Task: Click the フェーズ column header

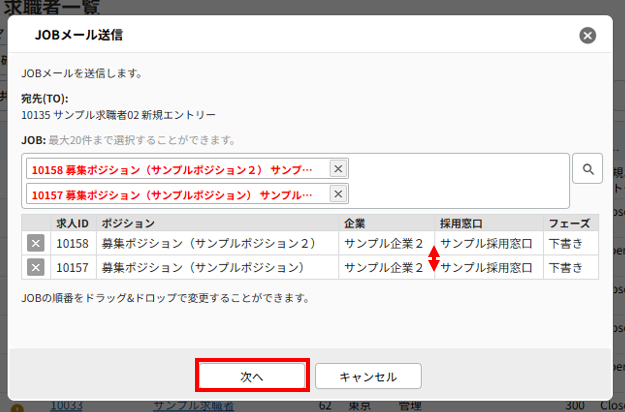Action: (568, 222)
